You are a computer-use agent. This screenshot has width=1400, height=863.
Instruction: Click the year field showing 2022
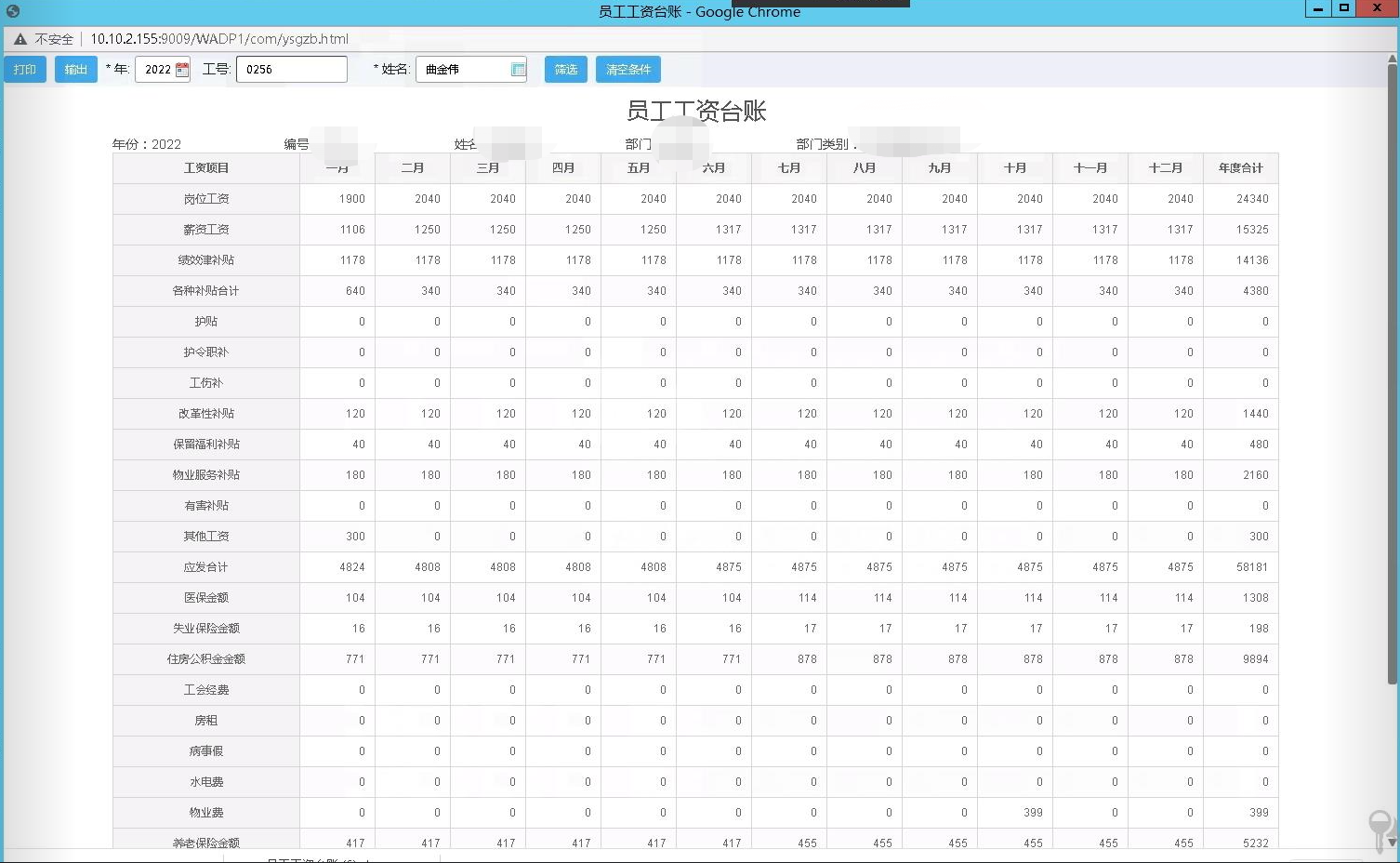pos(163,70)
